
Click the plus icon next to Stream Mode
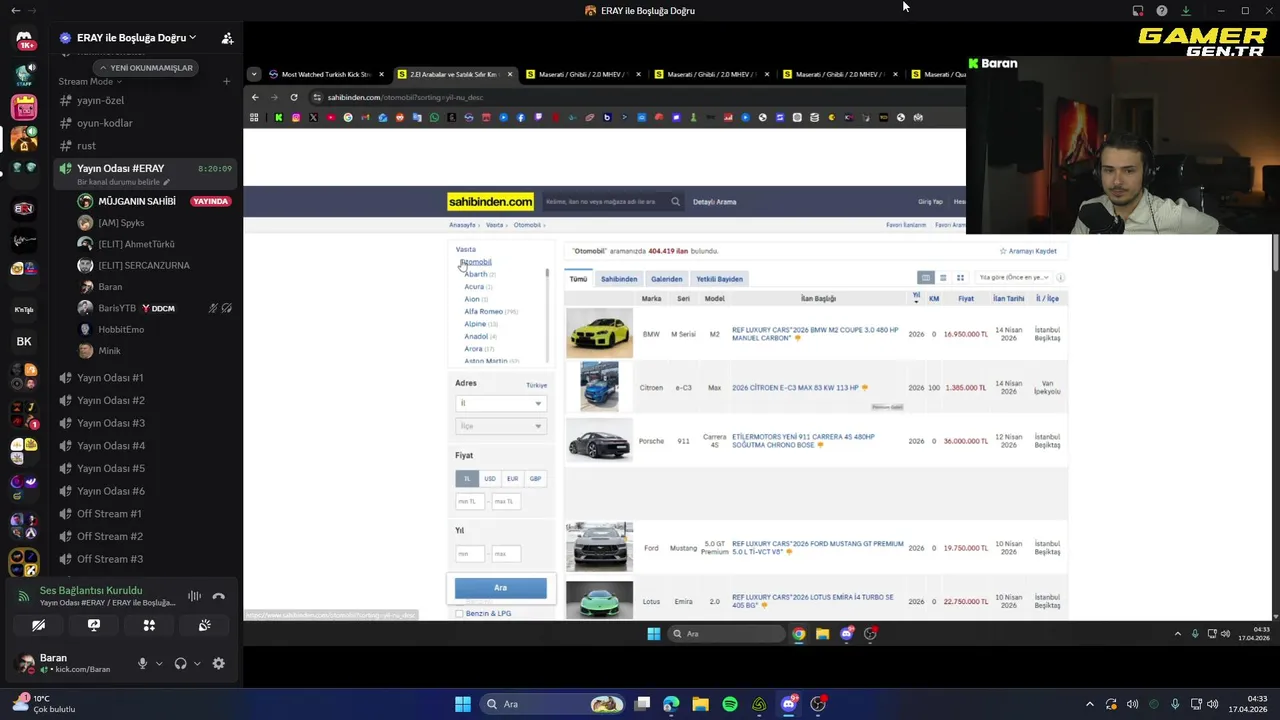(226, 82)
